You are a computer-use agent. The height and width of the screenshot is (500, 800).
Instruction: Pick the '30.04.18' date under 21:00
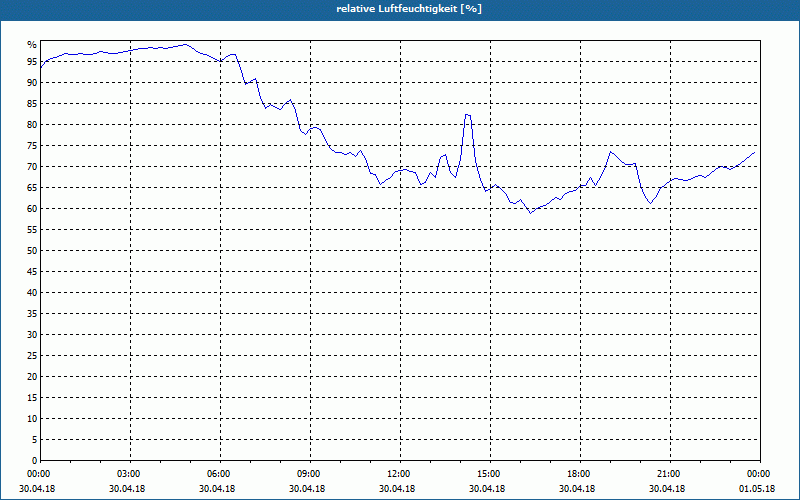click(667, 489)
